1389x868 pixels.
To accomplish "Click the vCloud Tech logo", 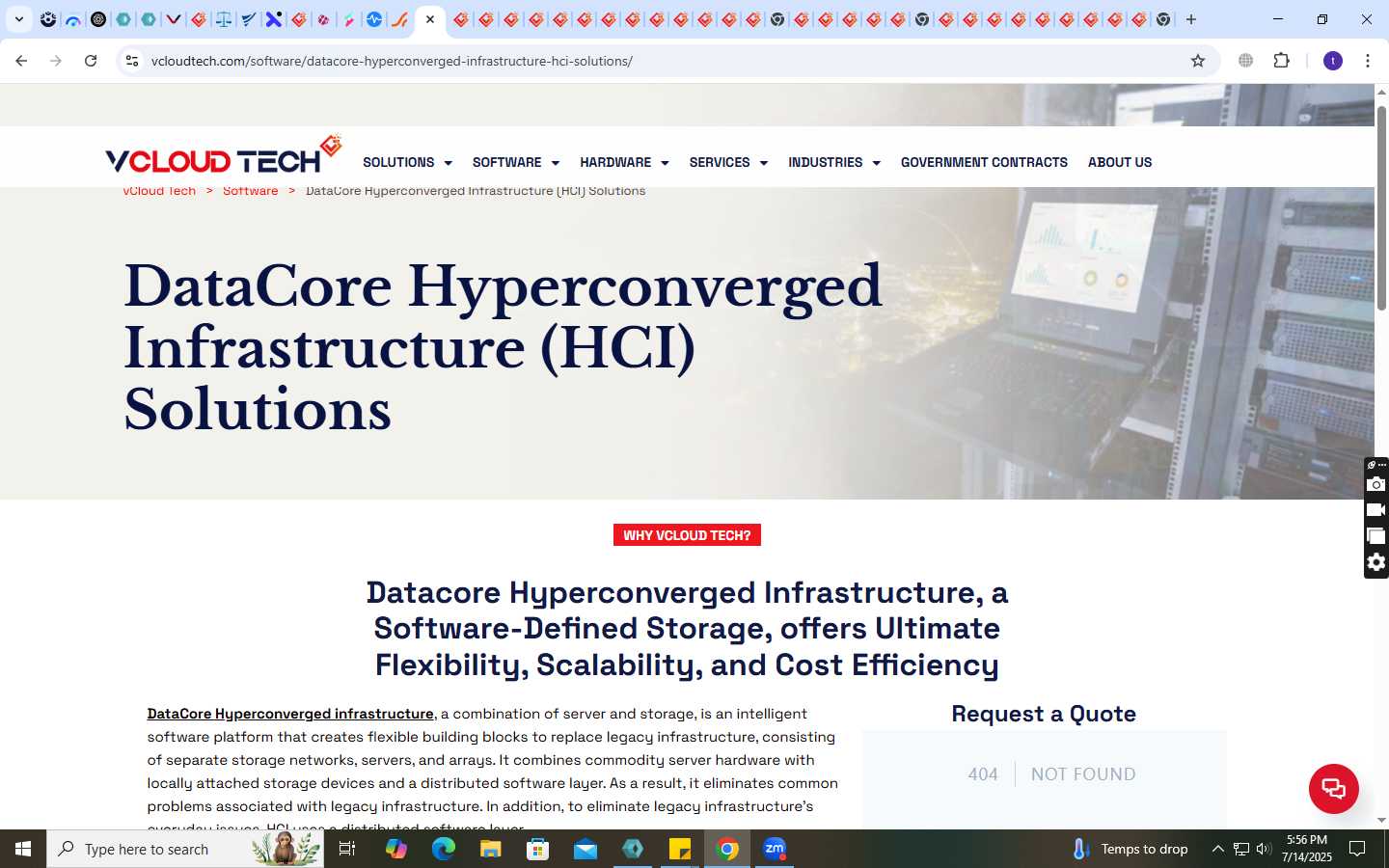I will [x=224, y=156].
